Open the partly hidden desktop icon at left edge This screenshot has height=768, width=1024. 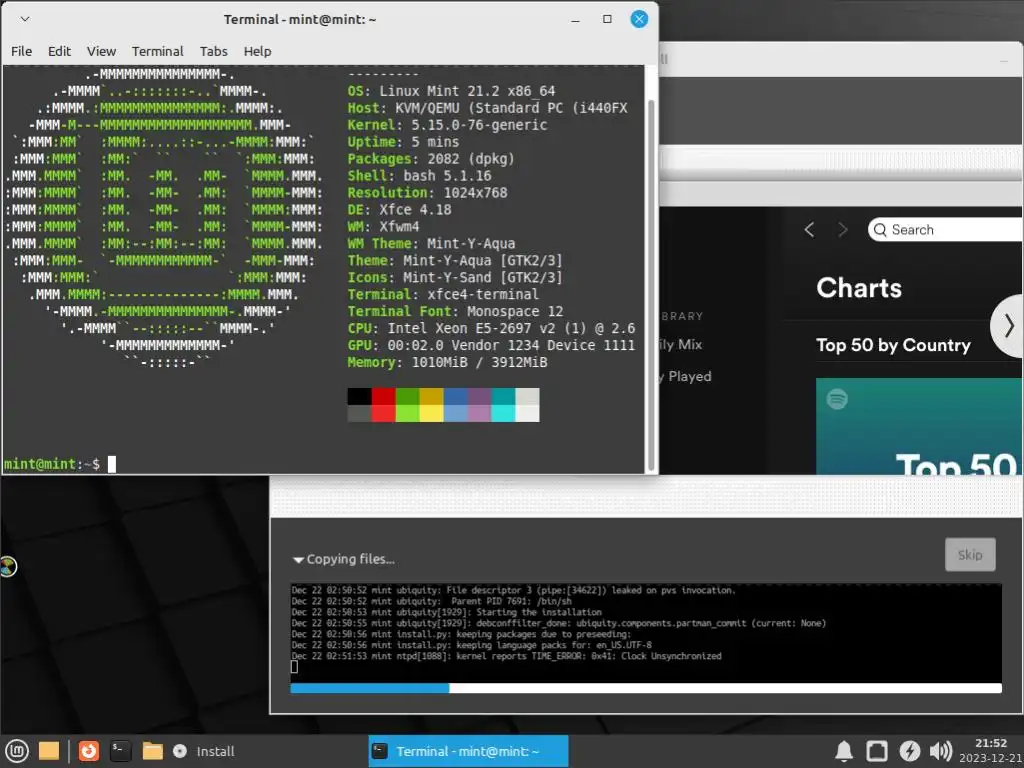tap(7, 566)
